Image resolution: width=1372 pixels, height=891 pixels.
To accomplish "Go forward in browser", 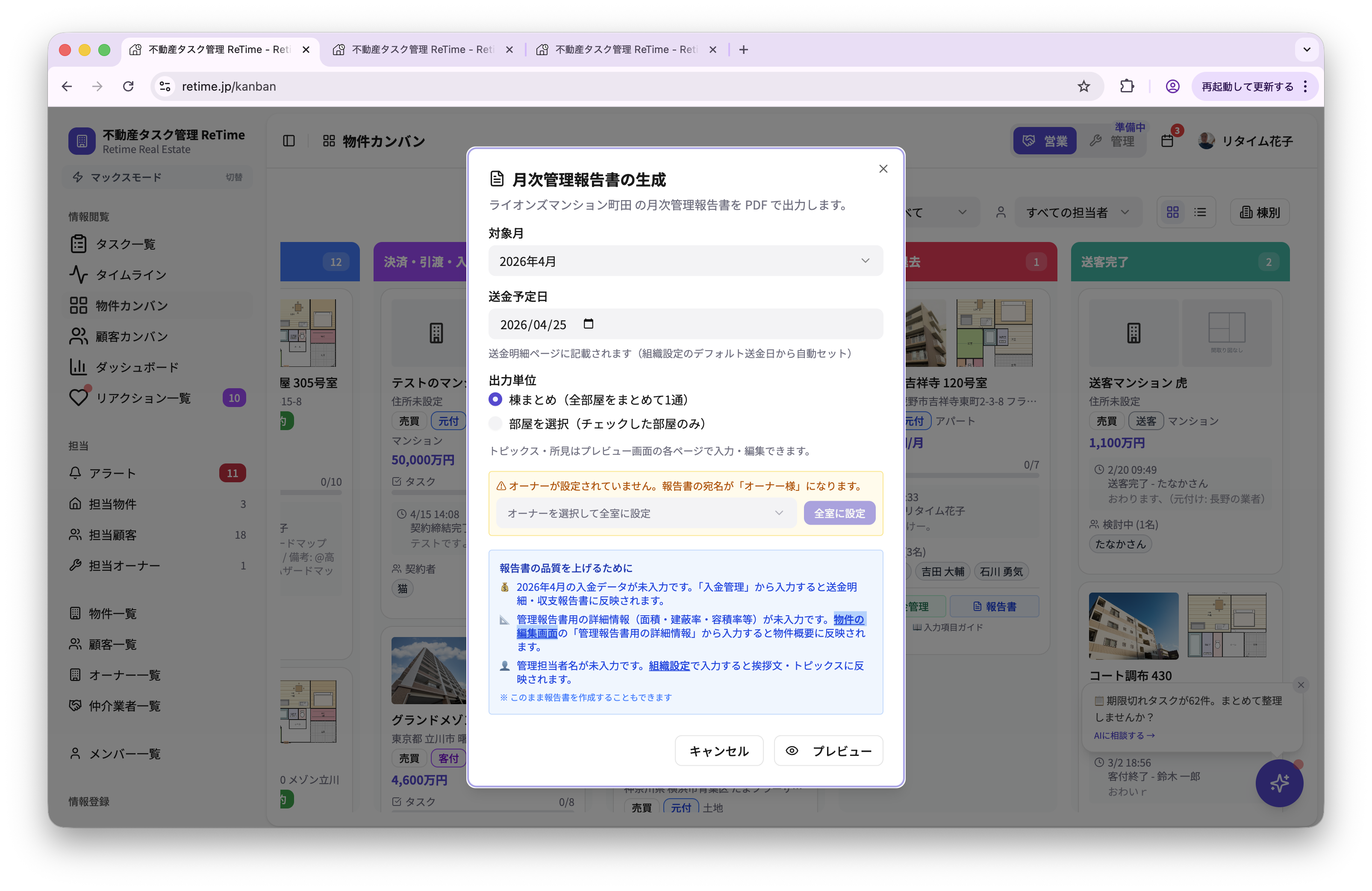I will [x=97, y=86].
